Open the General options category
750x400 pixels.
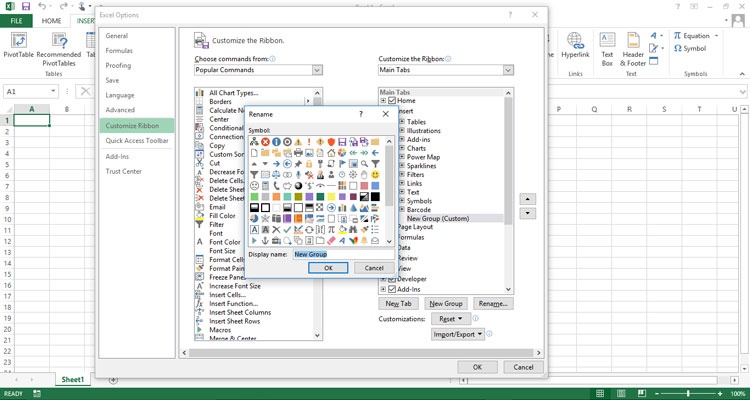coord(117,36)
